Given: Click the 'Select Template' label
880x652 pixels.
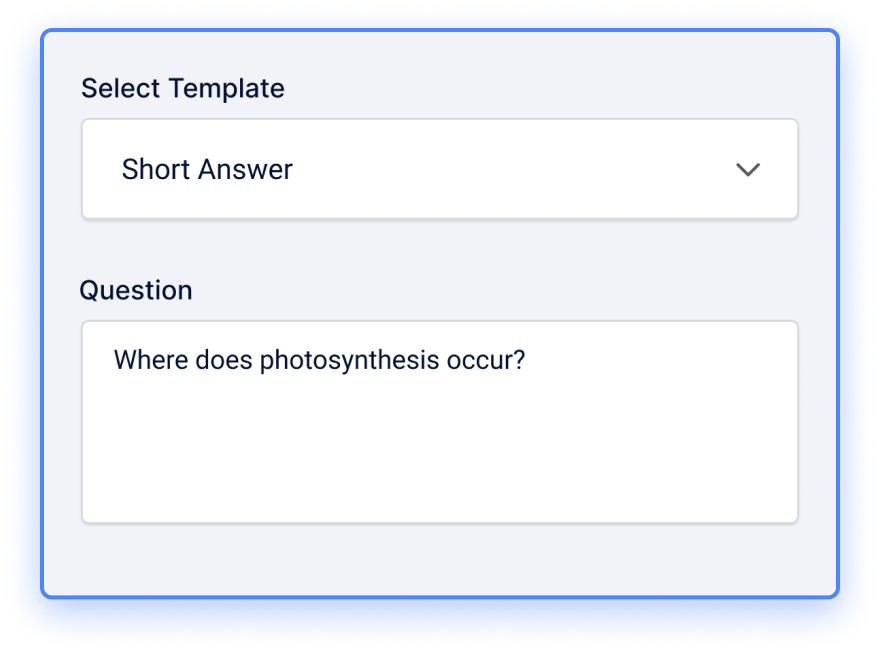Looking at the screenshot, I should (182, 89).
